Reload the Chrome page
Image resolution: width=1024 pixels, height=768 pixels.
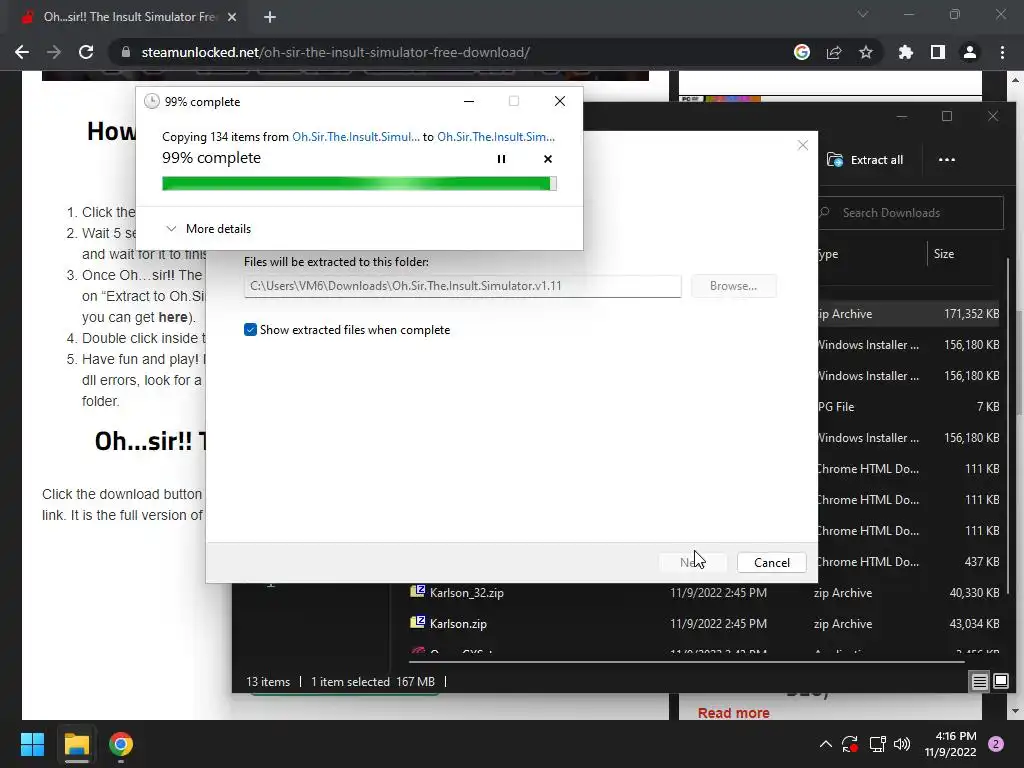[x=86, y=52]
